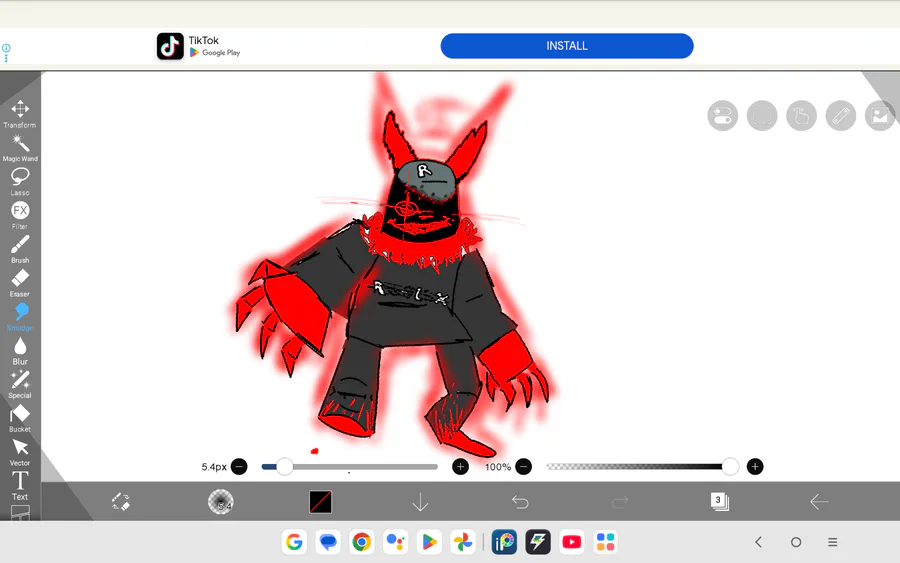Open Messages from the taskbar

(328, 542)
